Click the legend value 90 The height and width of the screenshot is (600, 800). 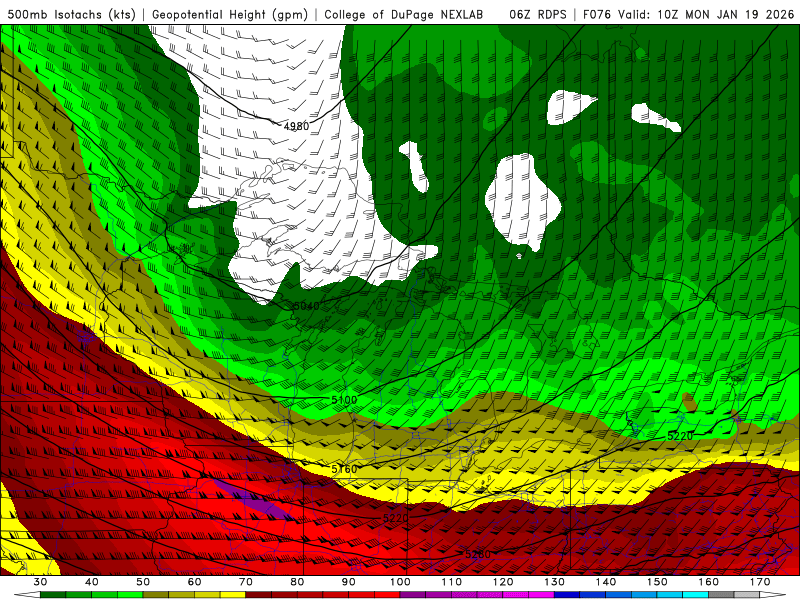(x=349, y=582)
